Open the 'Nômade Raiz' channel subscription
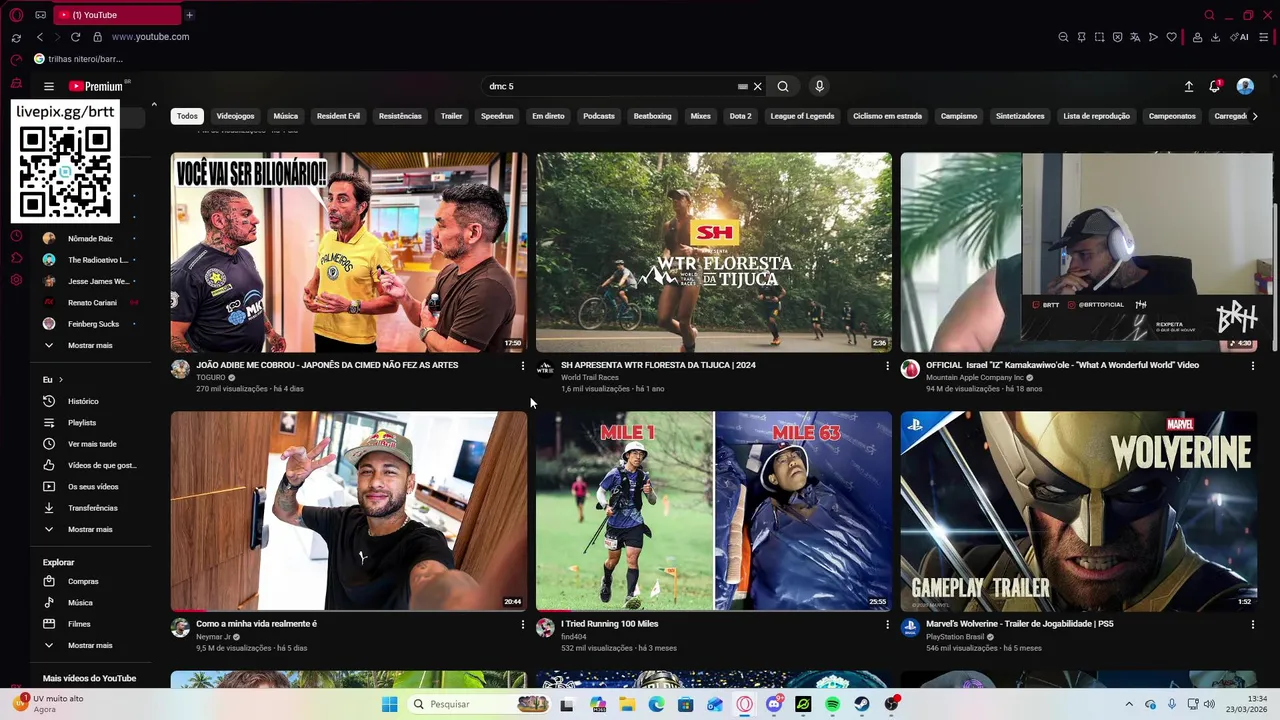 pyautogui.click(x=90, y=239)
